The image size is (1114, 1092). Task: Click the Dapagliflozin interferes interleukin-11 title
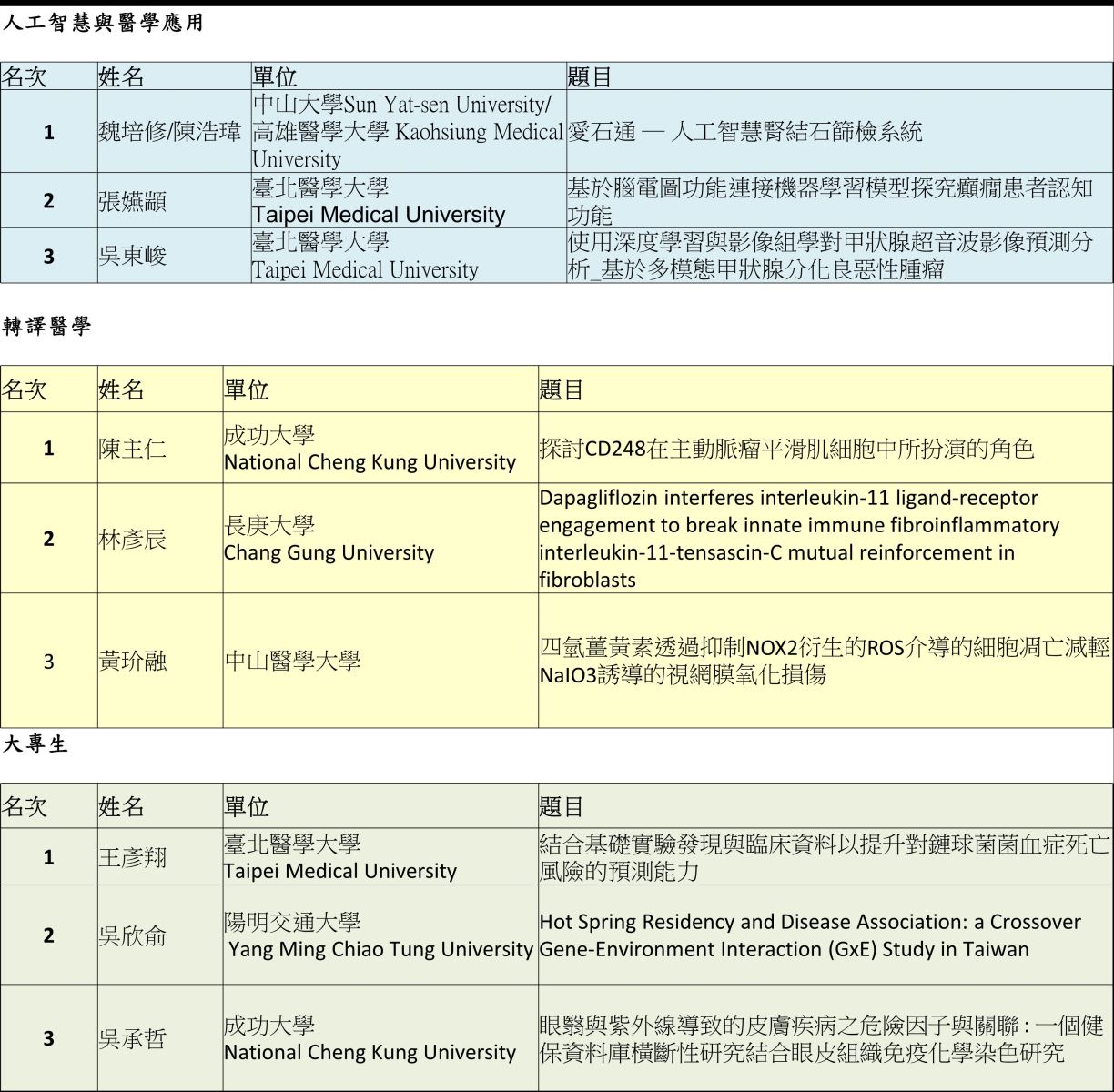pyautogui.click(x=799, y=539)
